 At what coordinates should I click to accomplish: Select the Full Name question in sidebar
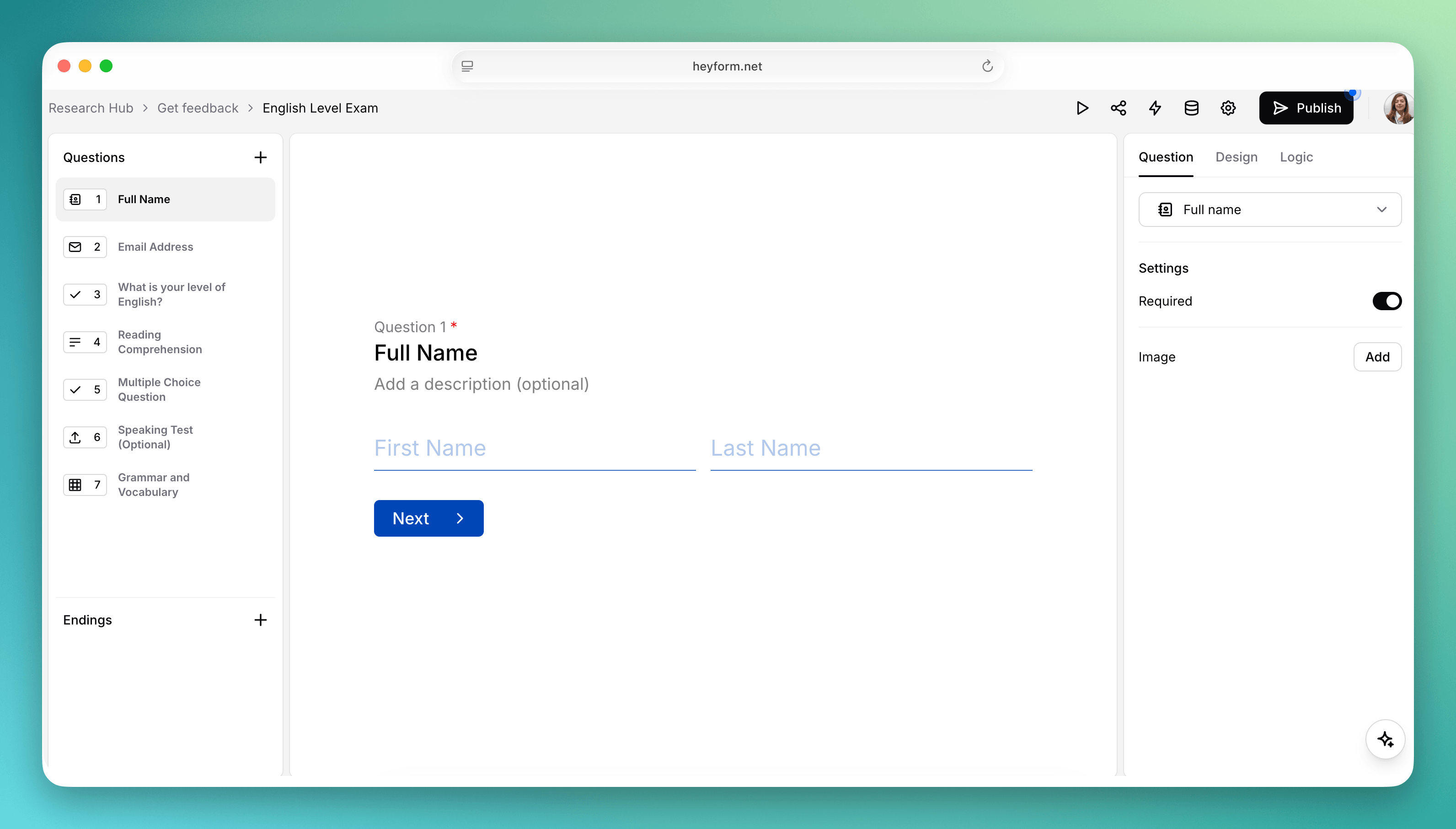[166, 199]
